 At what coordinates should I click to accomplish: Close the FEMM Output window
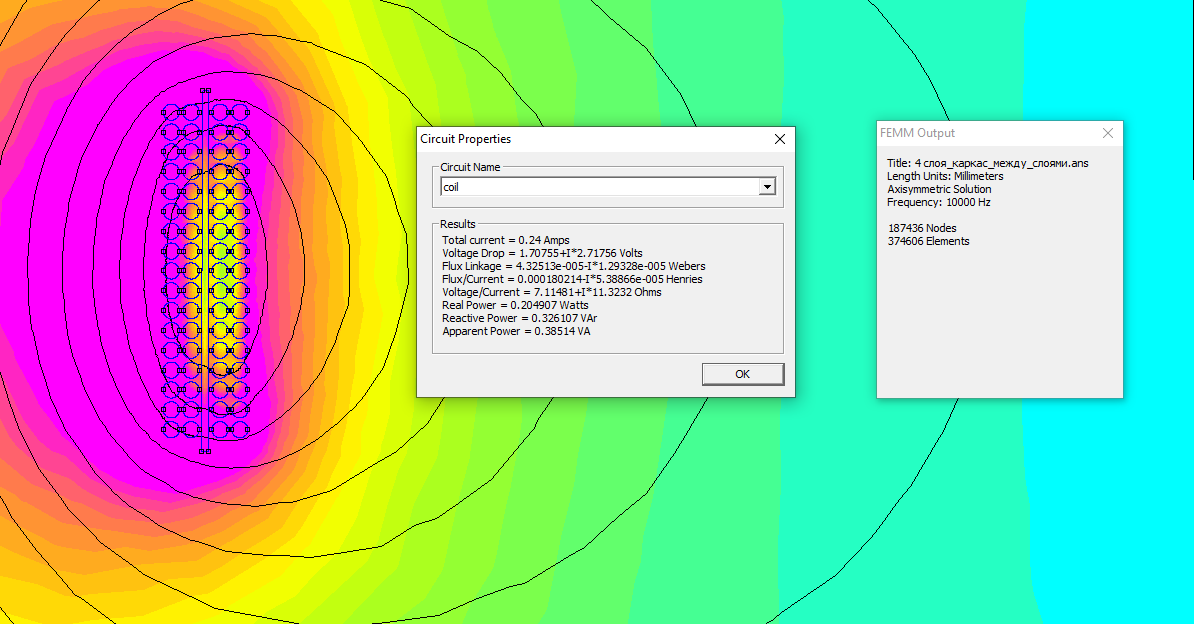[x=1108, y=133]
